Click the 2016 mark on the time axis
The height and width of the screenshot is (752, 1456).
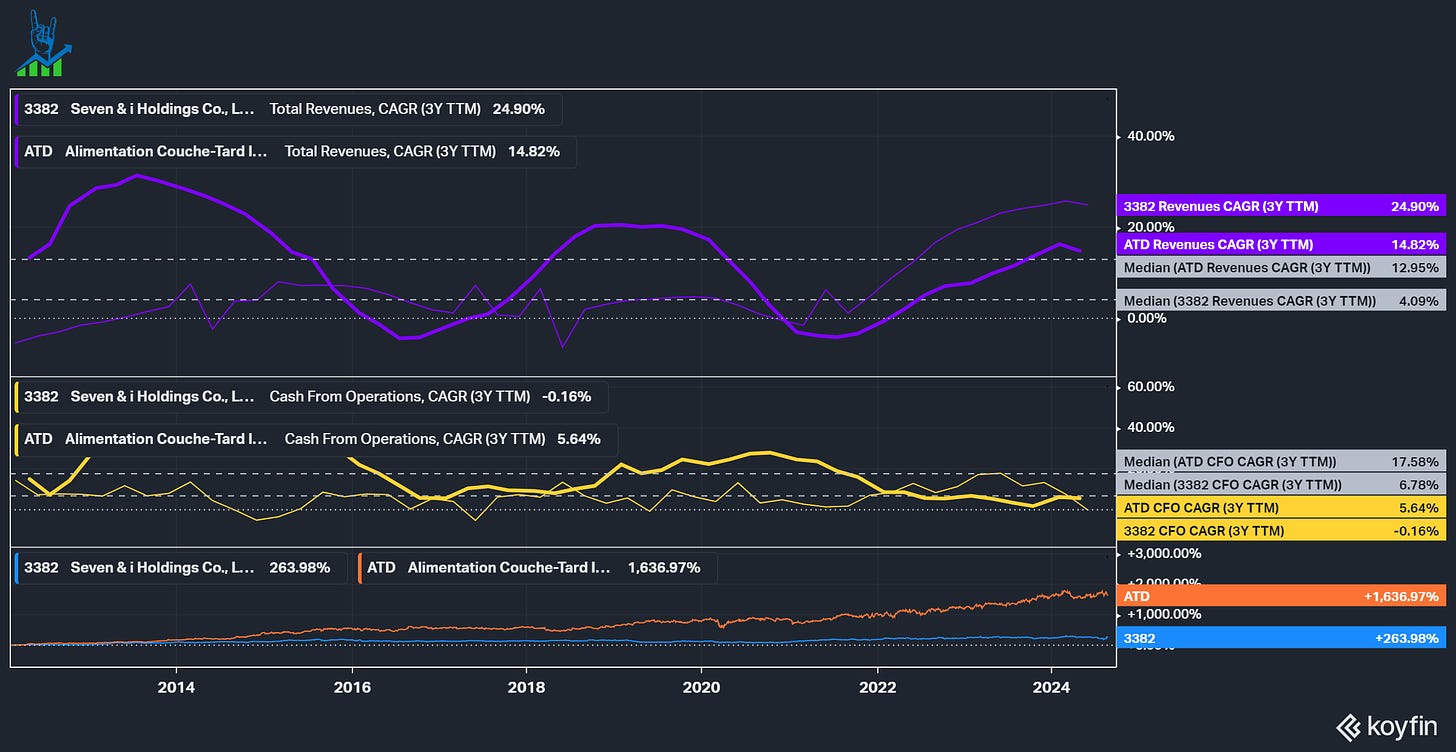point(352,687)
